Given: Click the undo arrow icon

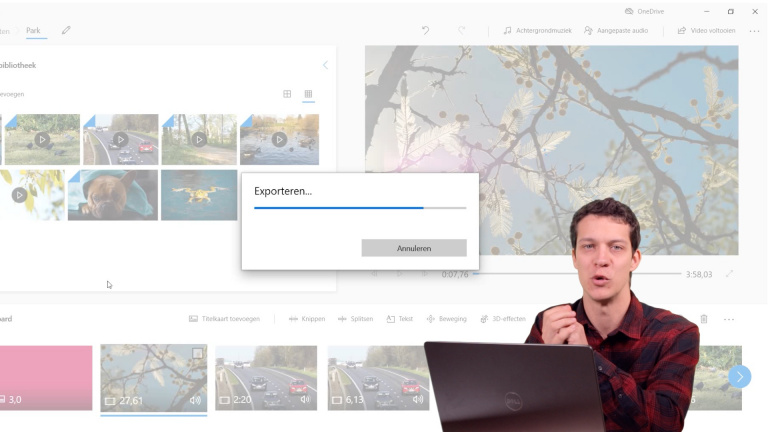Looking at the screenshot, I should tap(426, 30).
